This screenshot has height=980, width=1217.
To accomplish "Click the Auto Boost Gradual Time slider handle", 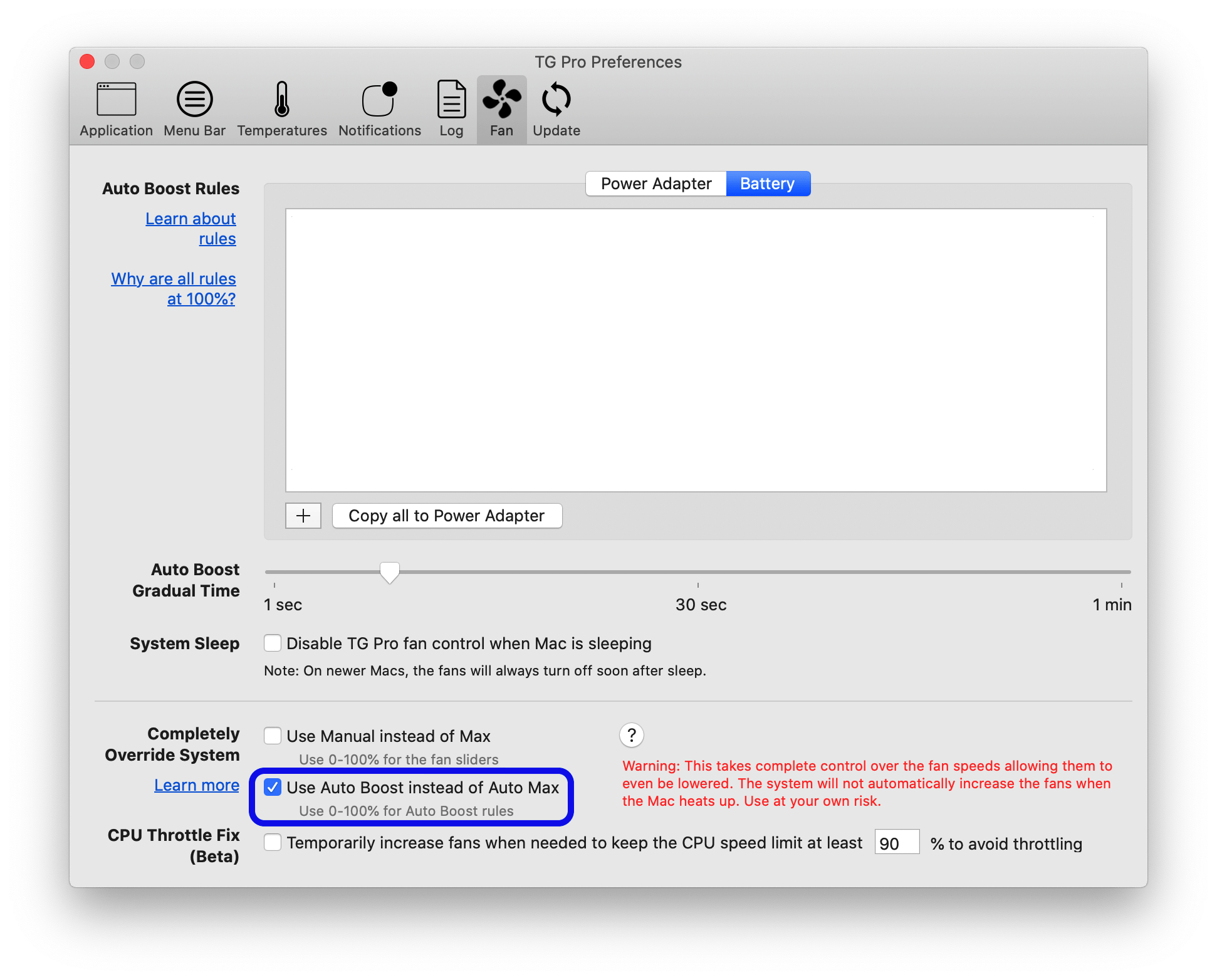I will coord(390,572).
